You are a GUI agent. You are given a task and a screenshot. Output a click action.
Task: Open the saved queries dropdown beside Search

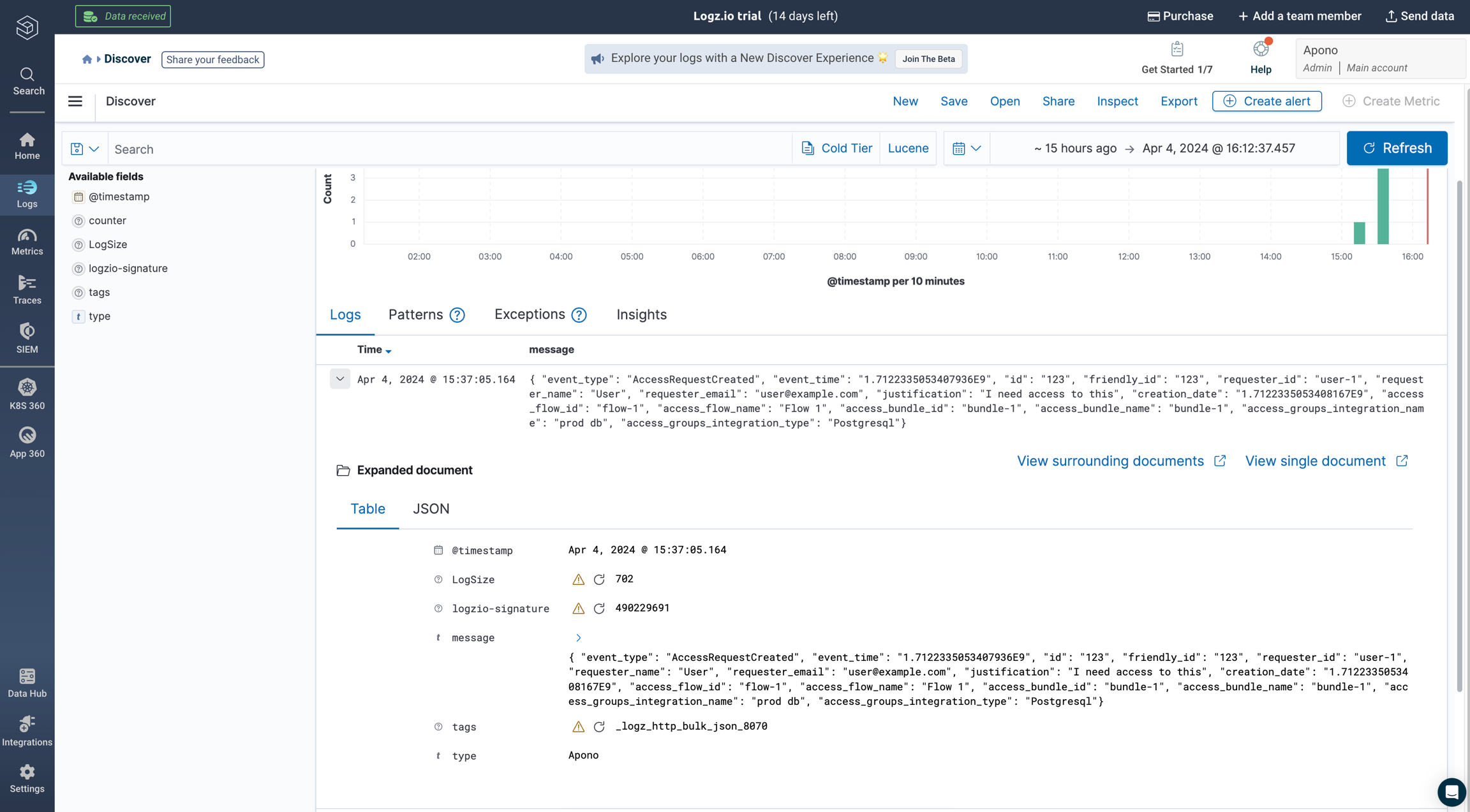[84, 149]
